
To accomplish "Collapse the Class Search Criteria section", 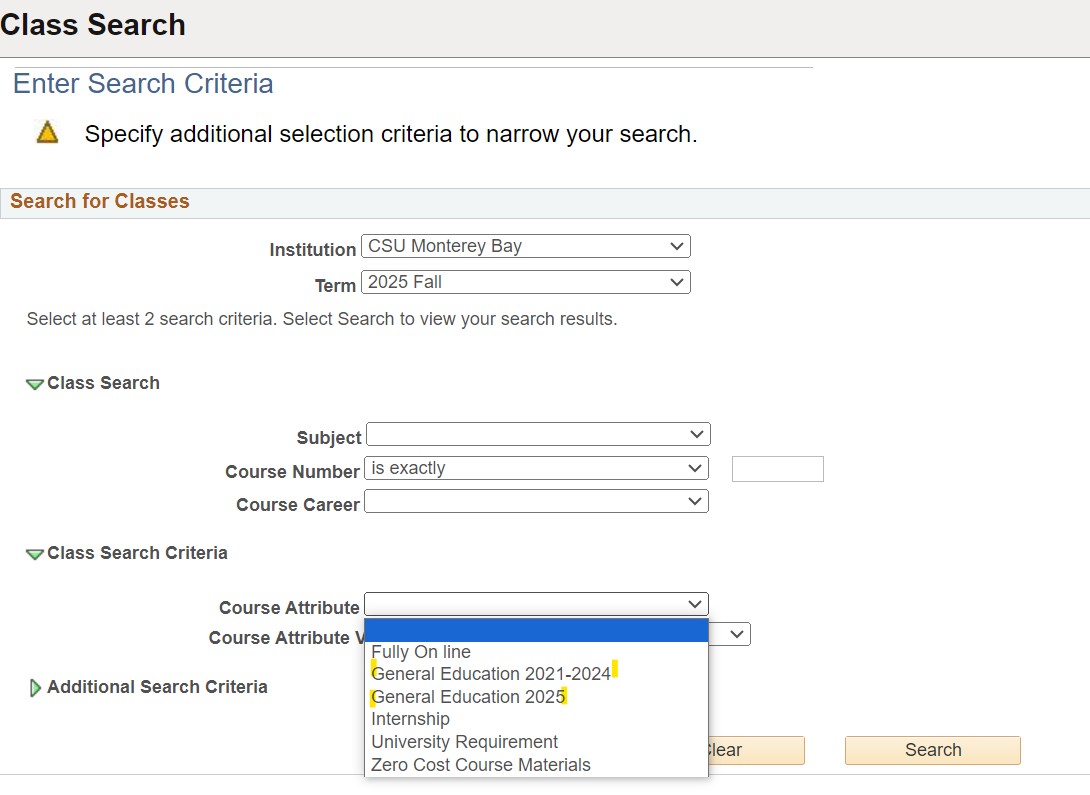I will click(x=36, y=552).
